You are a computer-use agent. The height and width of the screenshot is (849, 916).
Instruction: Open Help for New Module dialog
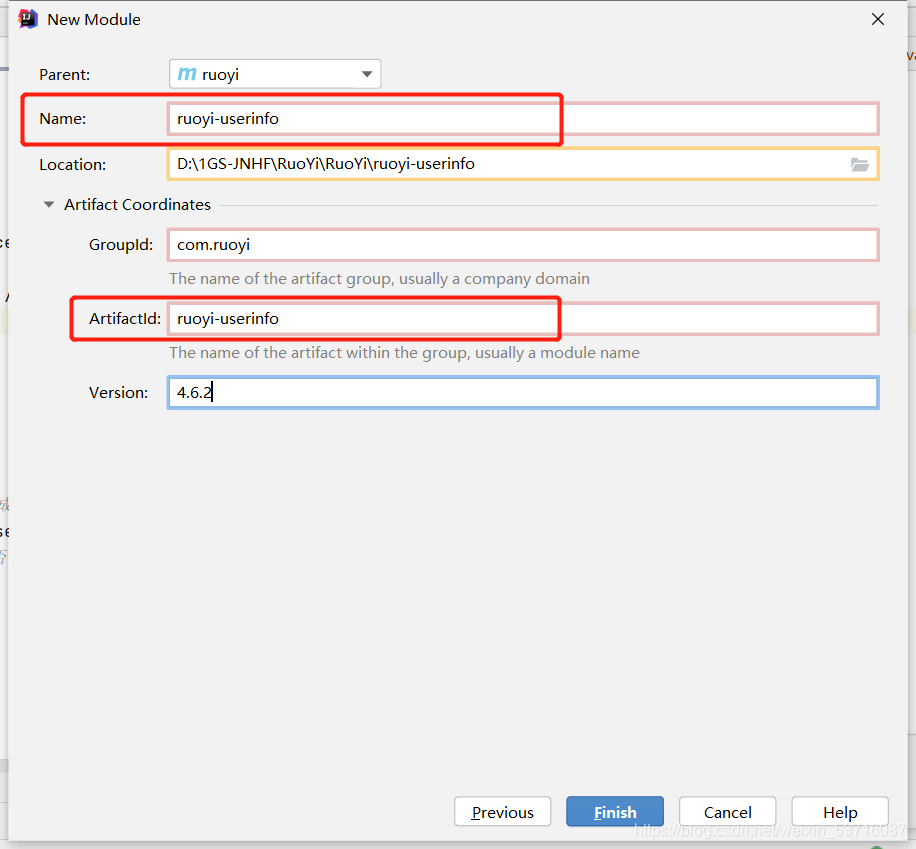840,812
